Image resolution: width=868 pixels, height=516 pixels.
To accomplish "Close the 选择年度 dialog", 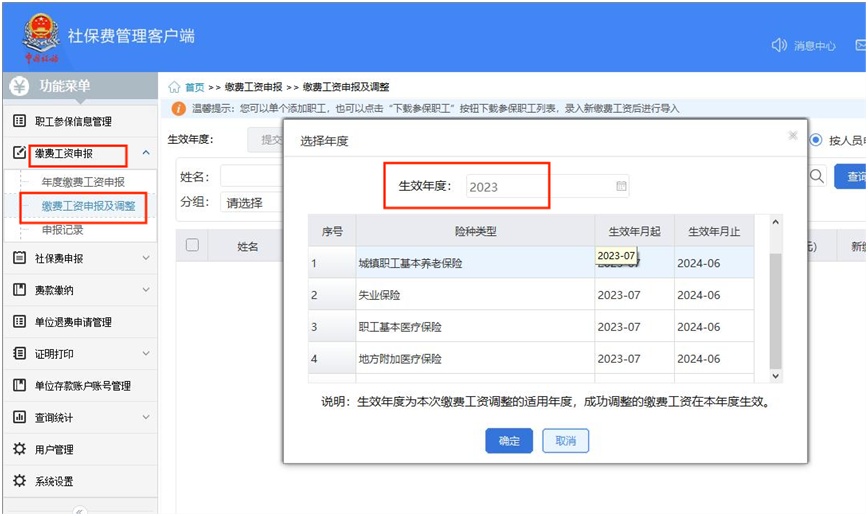I will coord(793,136).
